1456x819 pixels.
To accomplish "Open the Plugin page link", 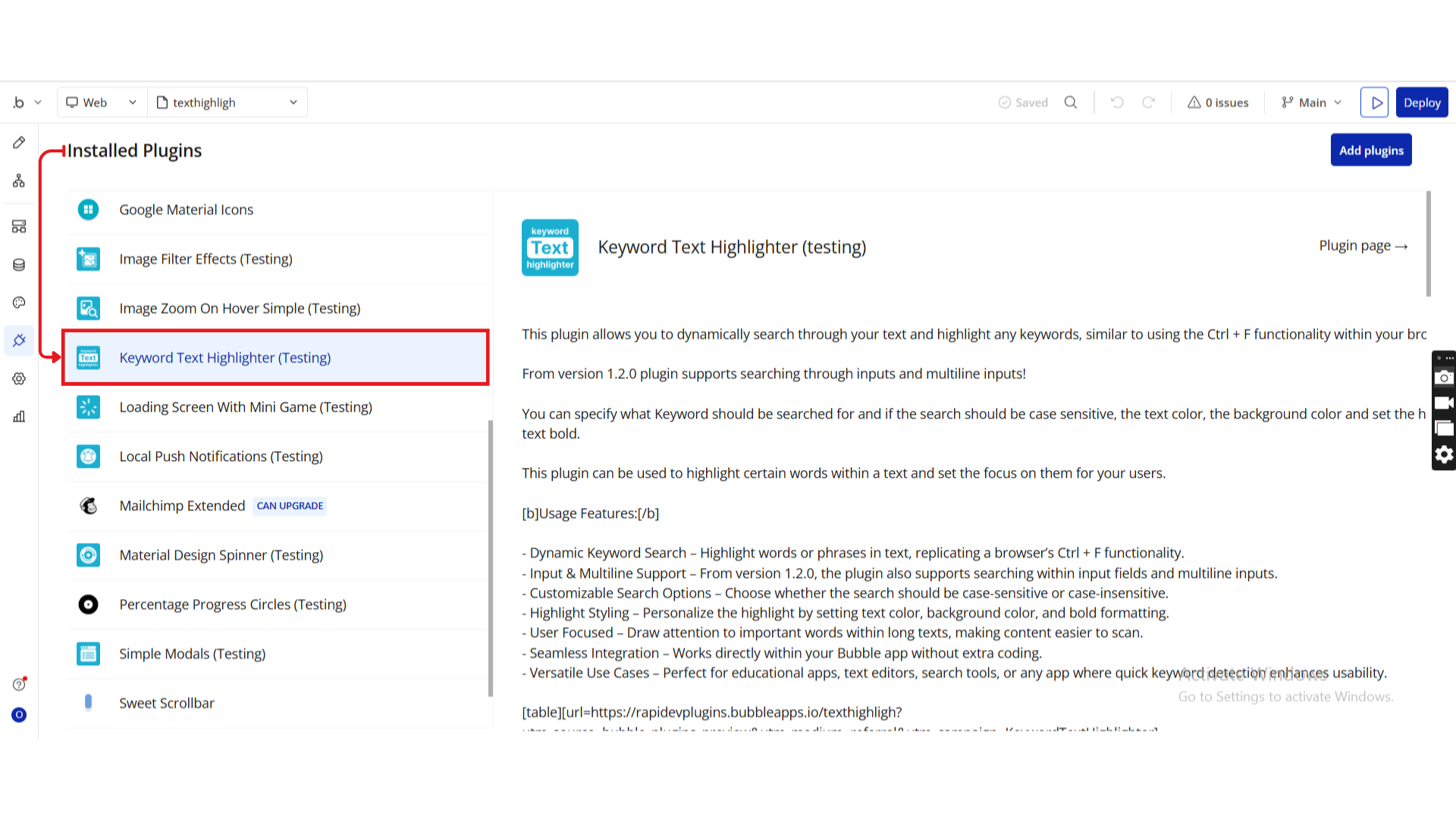I will (x=1363, y=246).
